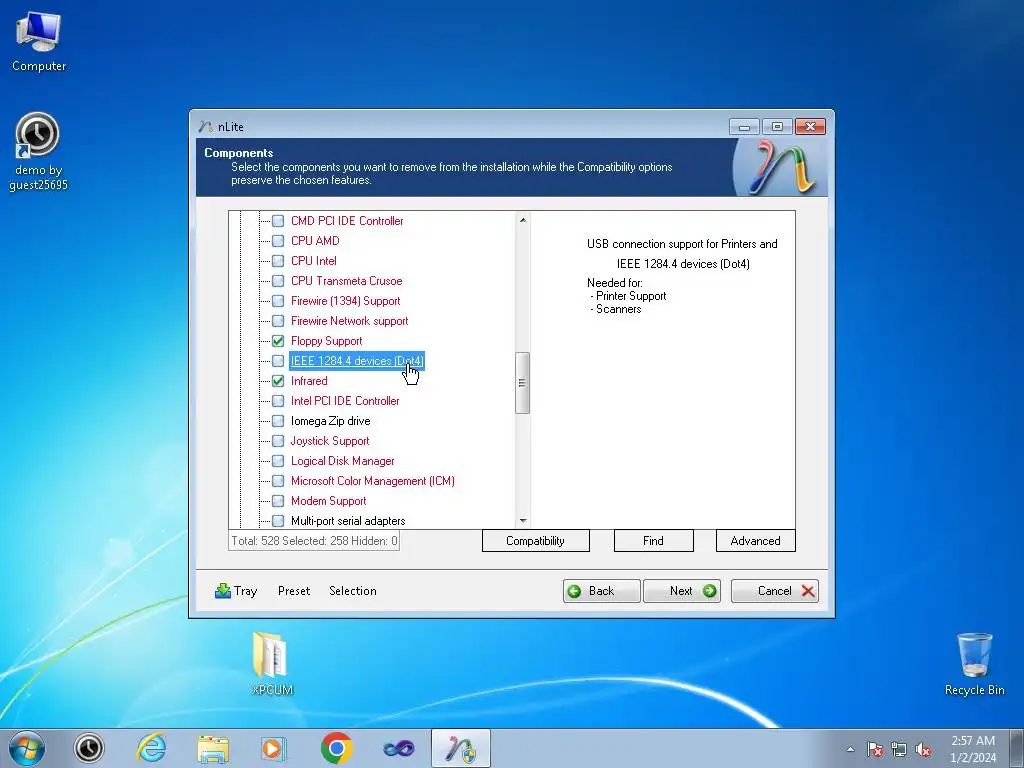Click the nLite title bar icon

coord(206,126)
